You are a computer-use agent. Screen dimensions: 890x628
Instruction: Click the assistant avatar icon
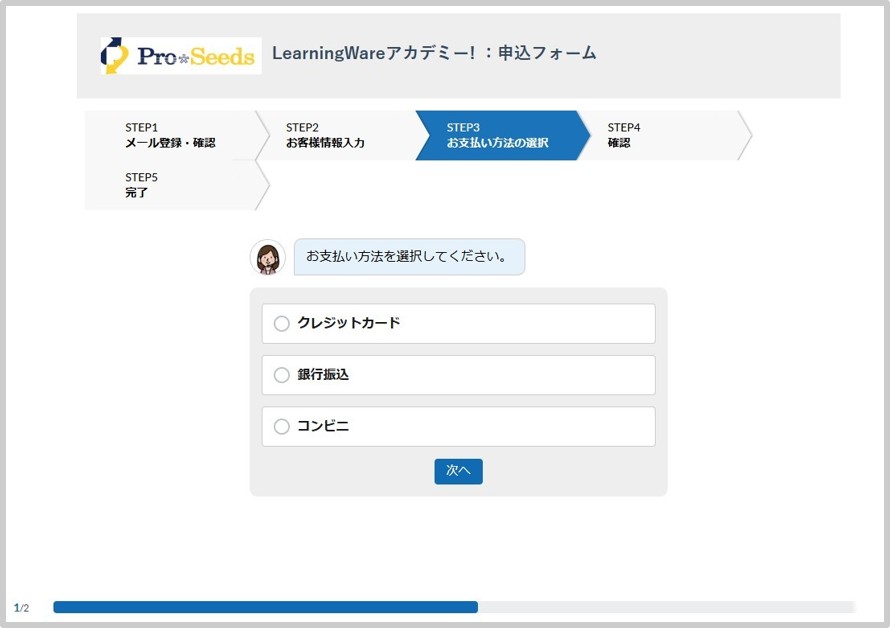[x=267, y=257]
